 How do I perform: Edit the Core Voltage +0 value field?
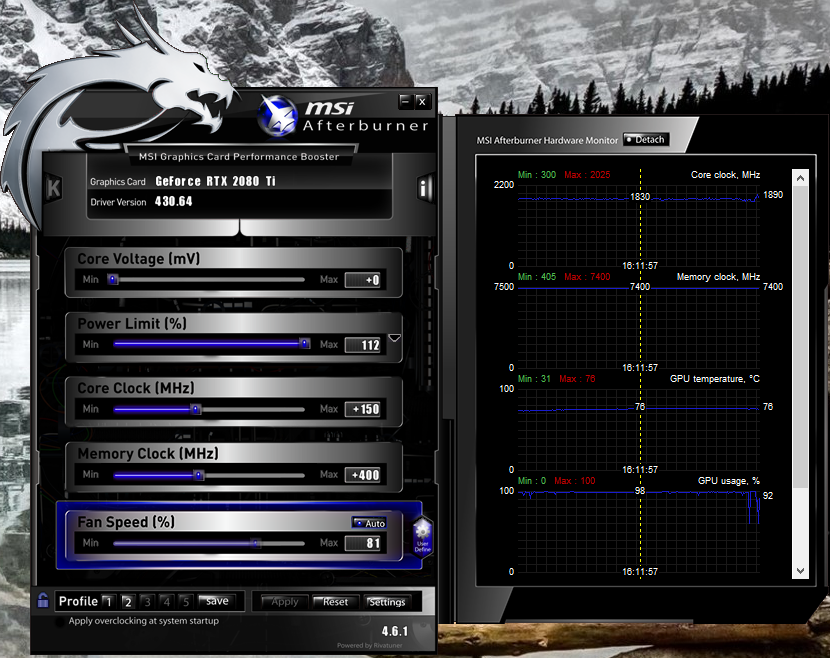pos(363,280)
